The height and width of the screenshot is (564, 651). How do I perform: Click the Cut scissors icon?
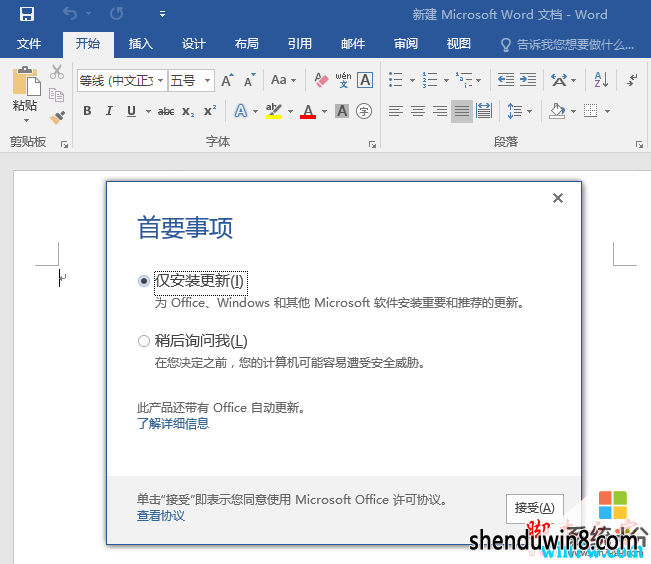click(x=57, y=72)
